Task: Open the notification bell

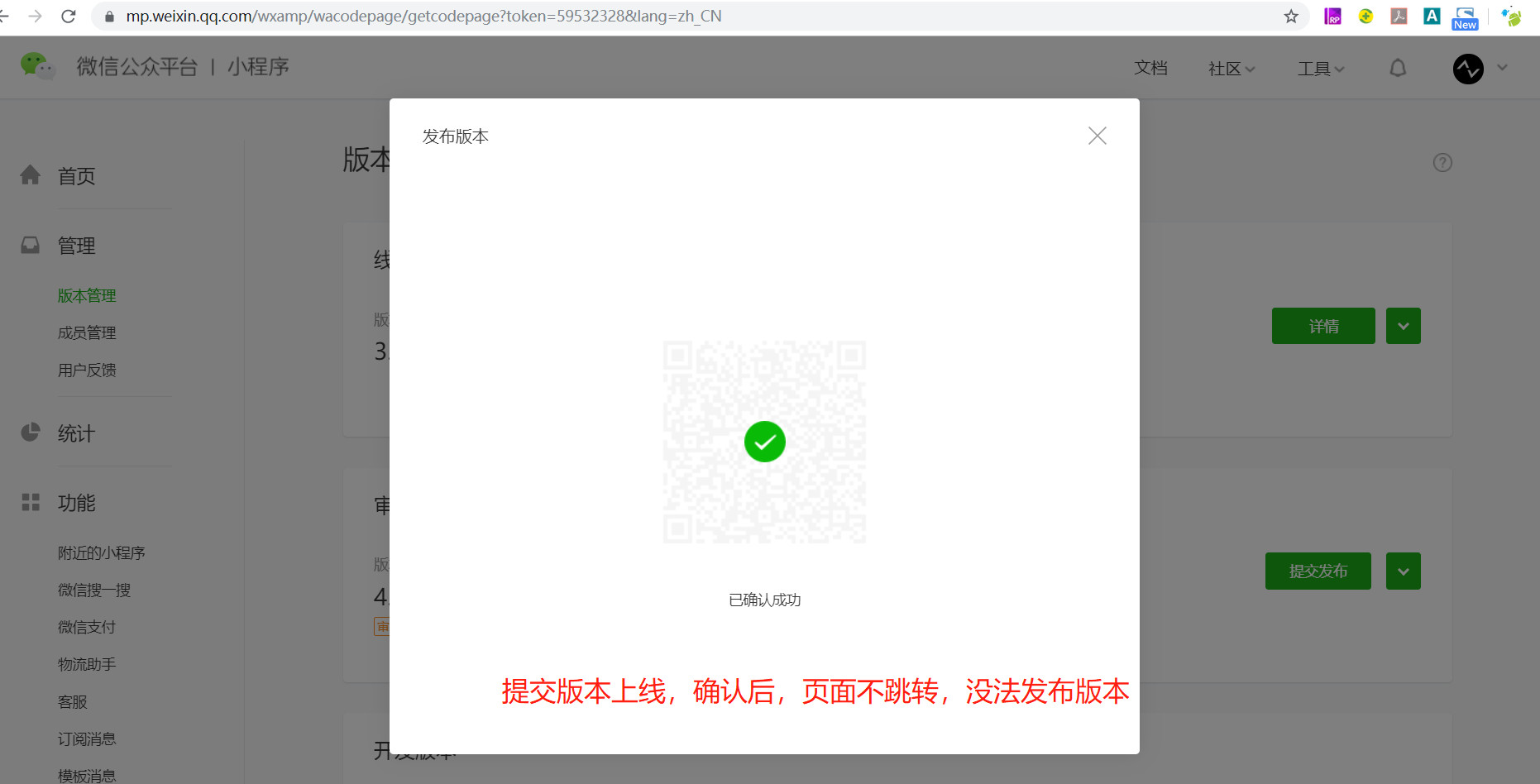Action: pyautogui.click(x=1398, y=68)
